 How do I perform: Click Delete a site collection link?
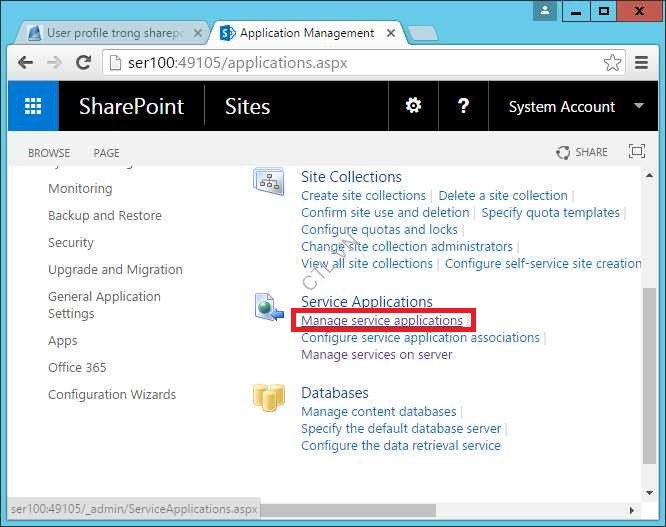[503, 195]
